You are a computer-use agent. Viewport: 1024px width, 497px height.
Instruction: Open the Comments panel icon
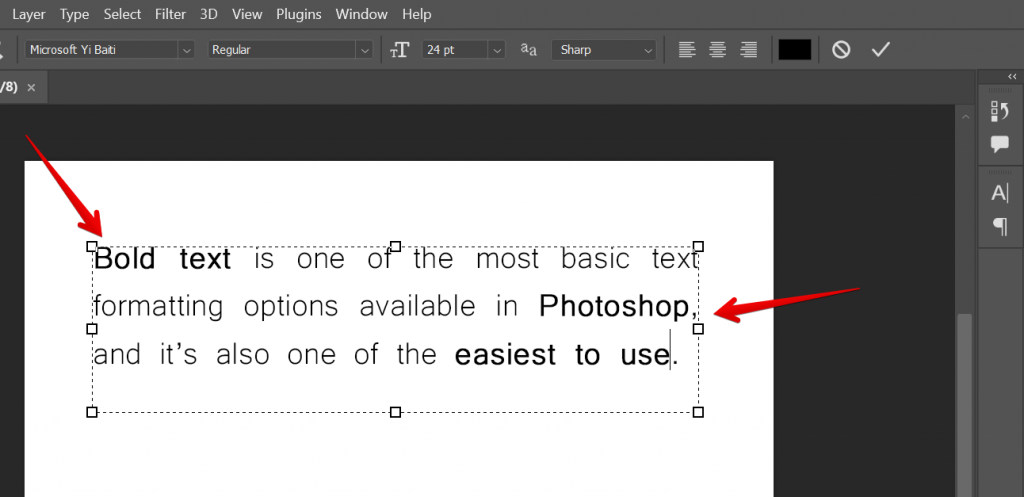pyautogui.click(x=999, y=144)
